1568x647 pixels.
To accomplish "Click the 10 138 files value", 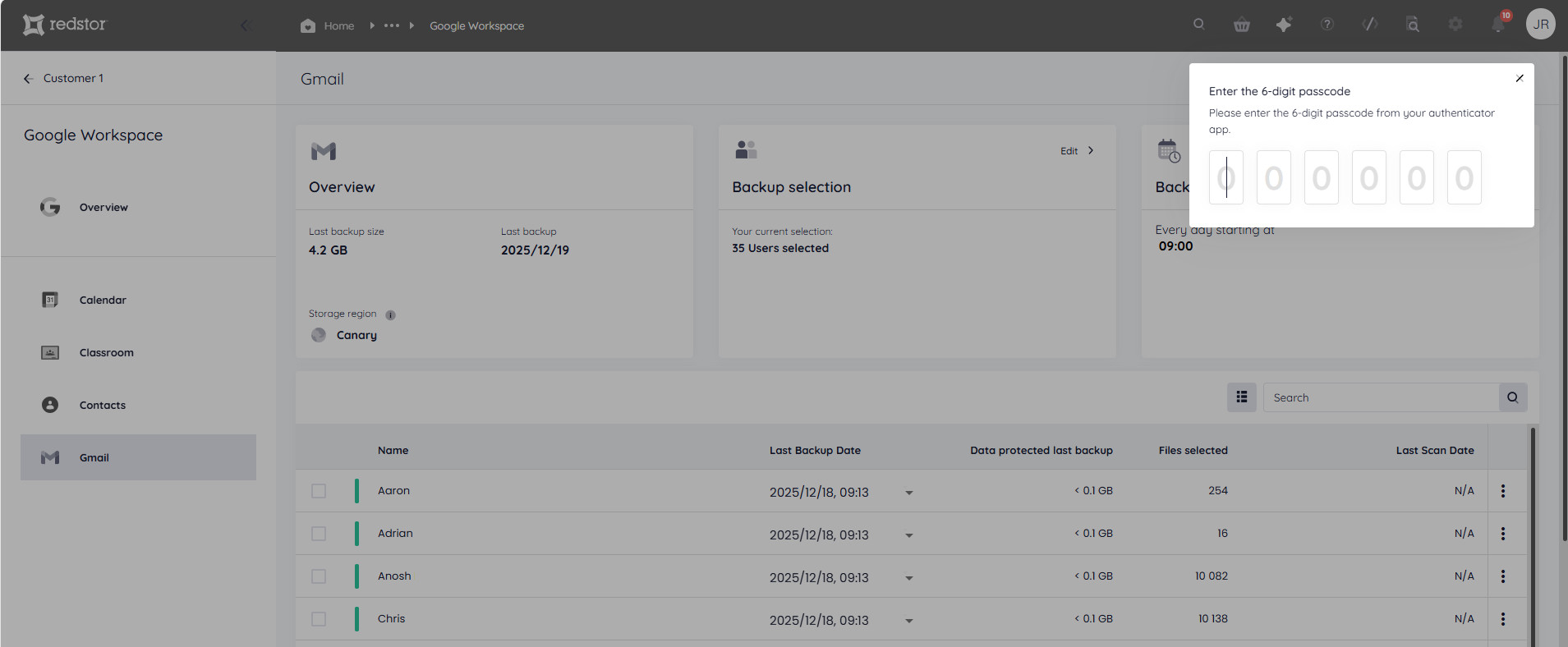I will click(1212, 619).
